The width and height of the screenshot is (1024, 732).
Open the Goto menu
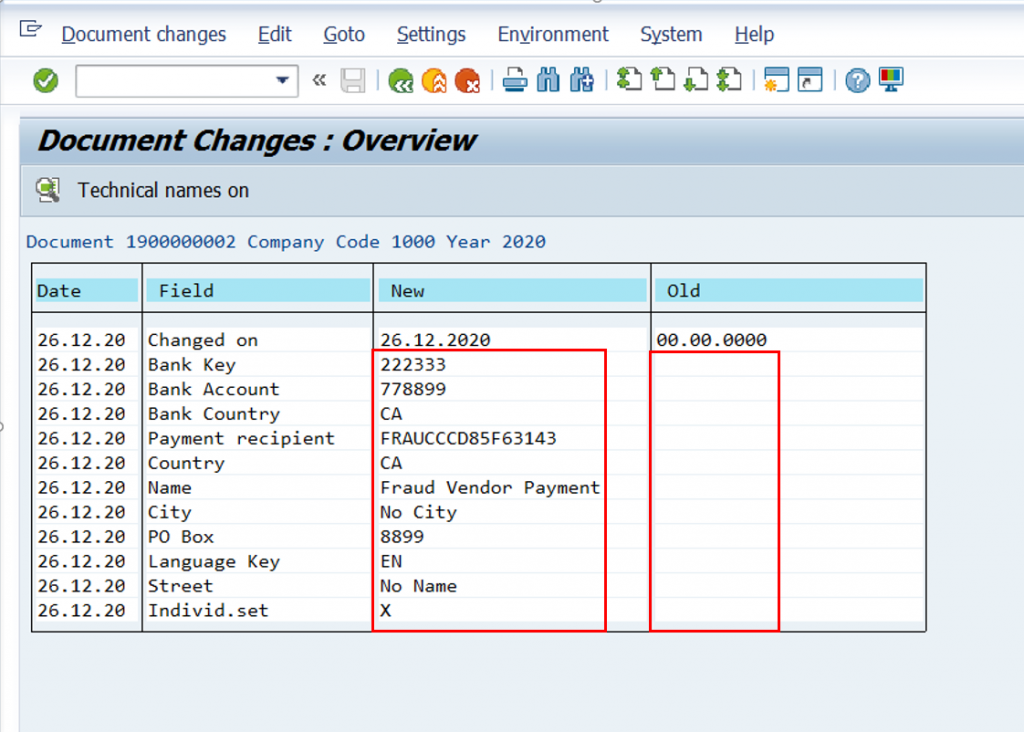(344, 34)
